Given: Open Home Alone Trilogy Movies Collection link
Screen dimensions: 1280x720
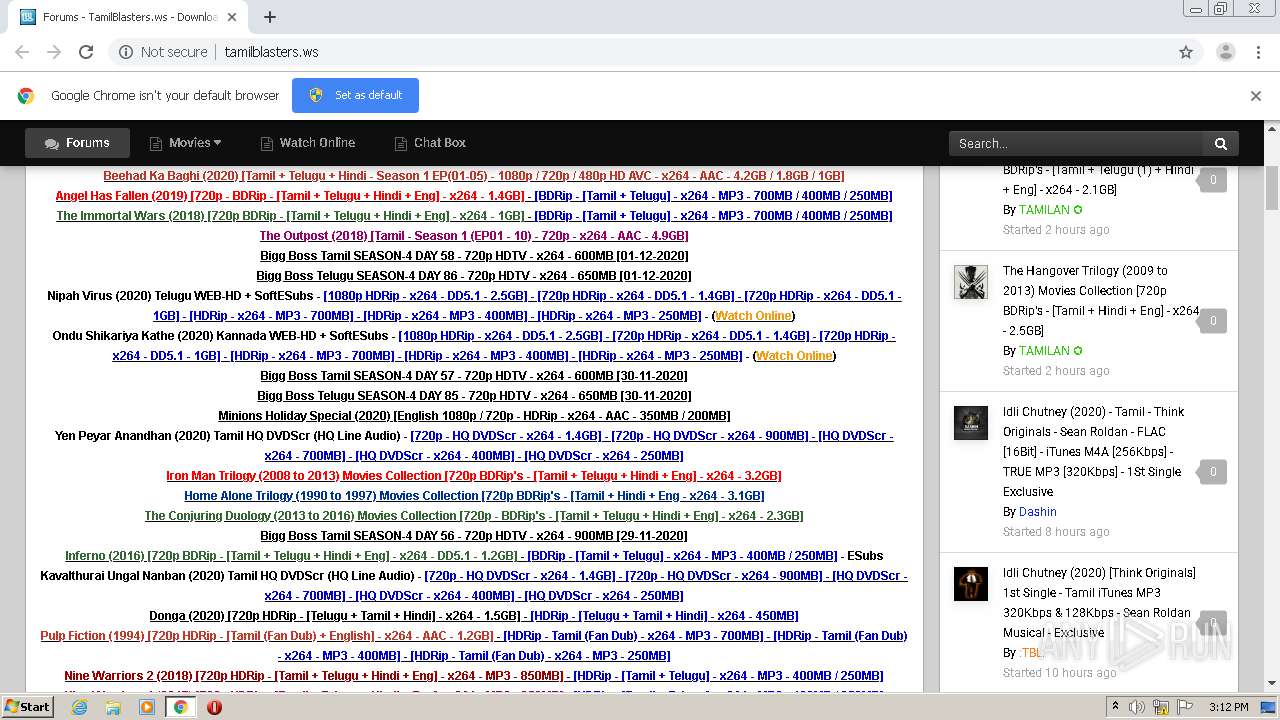Looking at the screenshot, I should tap(474, 495).
